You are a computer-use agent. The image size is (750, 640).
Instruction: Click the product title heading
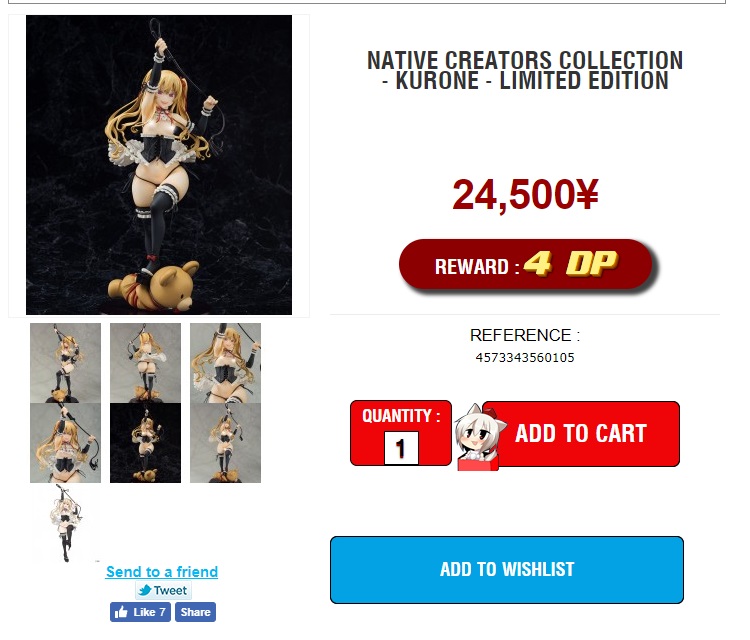525,71
